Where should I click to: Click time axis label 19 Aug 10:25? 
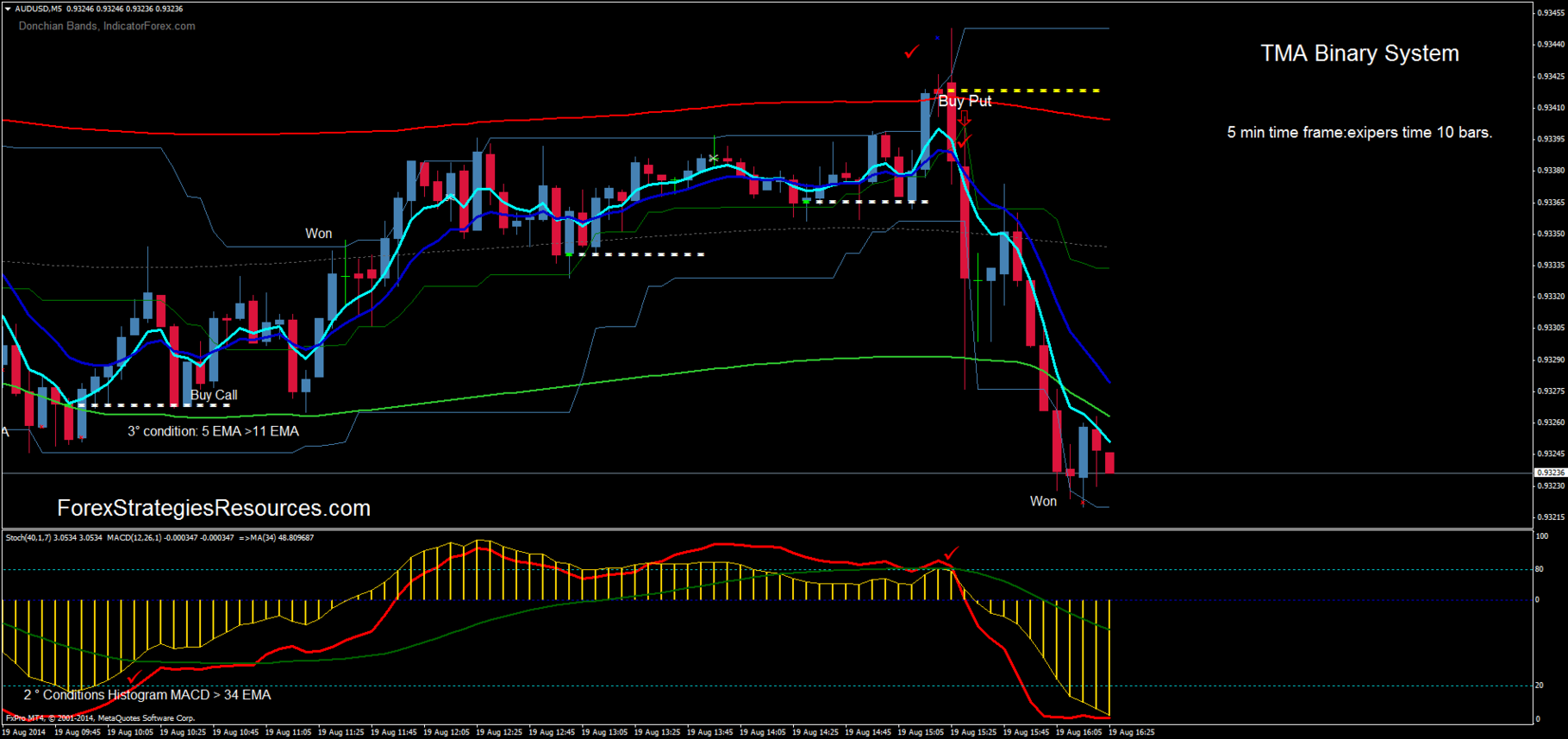(183, 732)
